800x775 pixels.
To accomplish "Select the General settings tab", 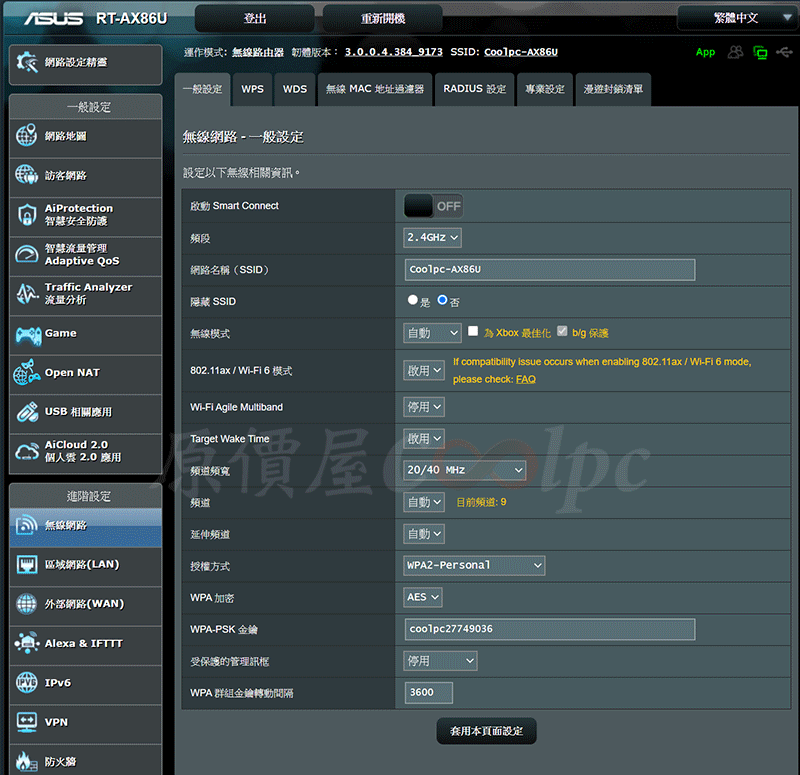I will 203,89.
